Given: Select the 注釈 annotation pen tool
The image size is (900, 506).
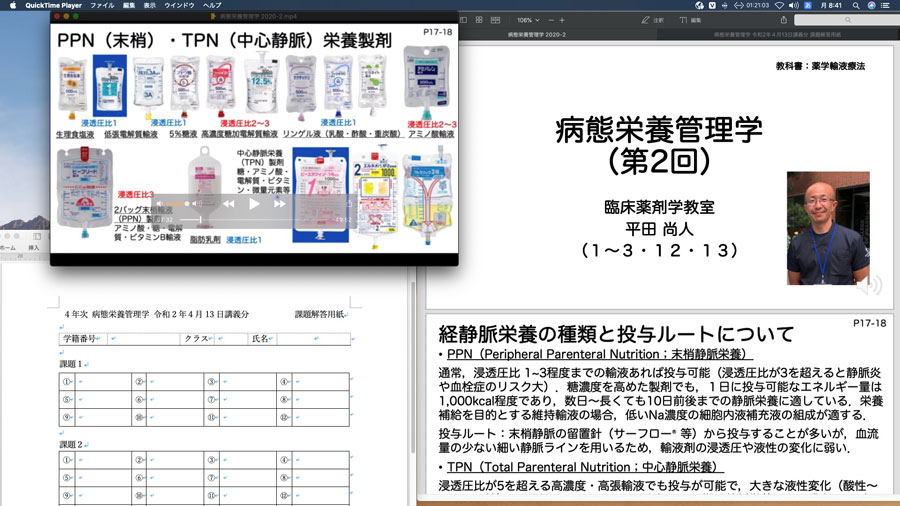Looking at the screenshot, I should click(652, 20).
